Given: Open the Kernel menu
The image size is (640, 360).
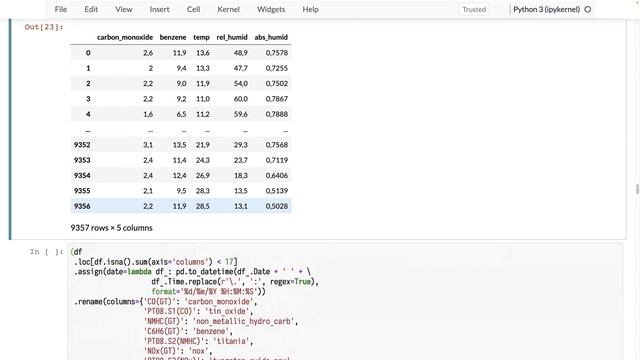Looking at the screenshot, I should coord(229,9).
